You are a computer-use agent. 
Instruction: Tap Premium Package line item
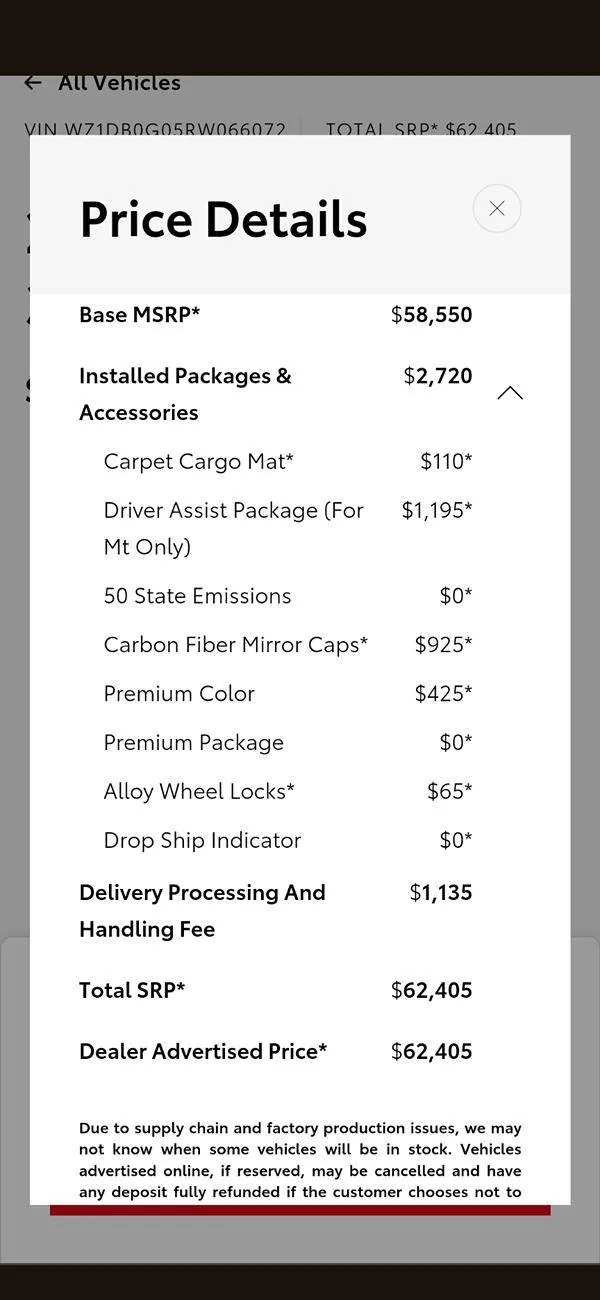coord(287,742)
